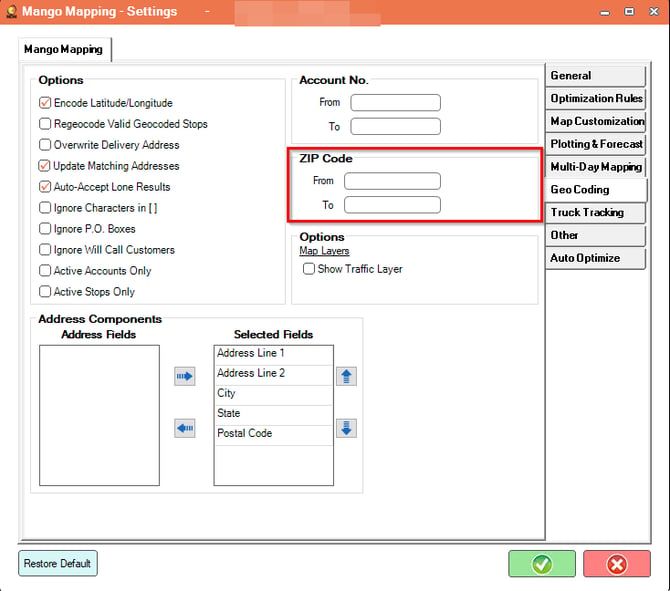Screen dimensions: 670x591
Task: Click the ZIP Code To field
Action: (392, 205)
